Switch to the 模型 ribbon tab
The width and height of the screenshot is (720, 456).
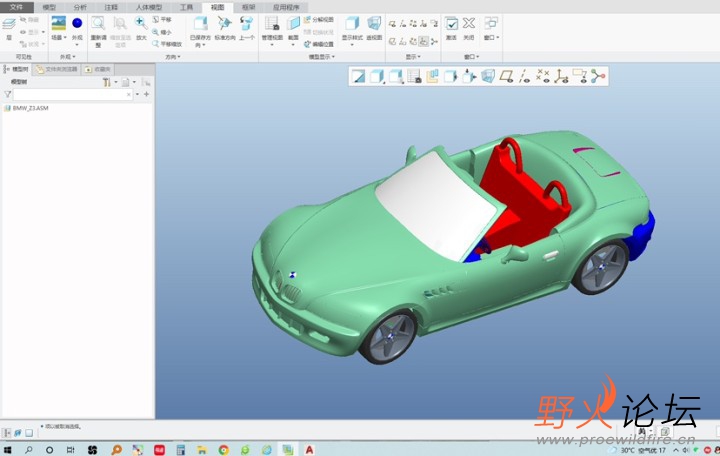pos(49,7)
